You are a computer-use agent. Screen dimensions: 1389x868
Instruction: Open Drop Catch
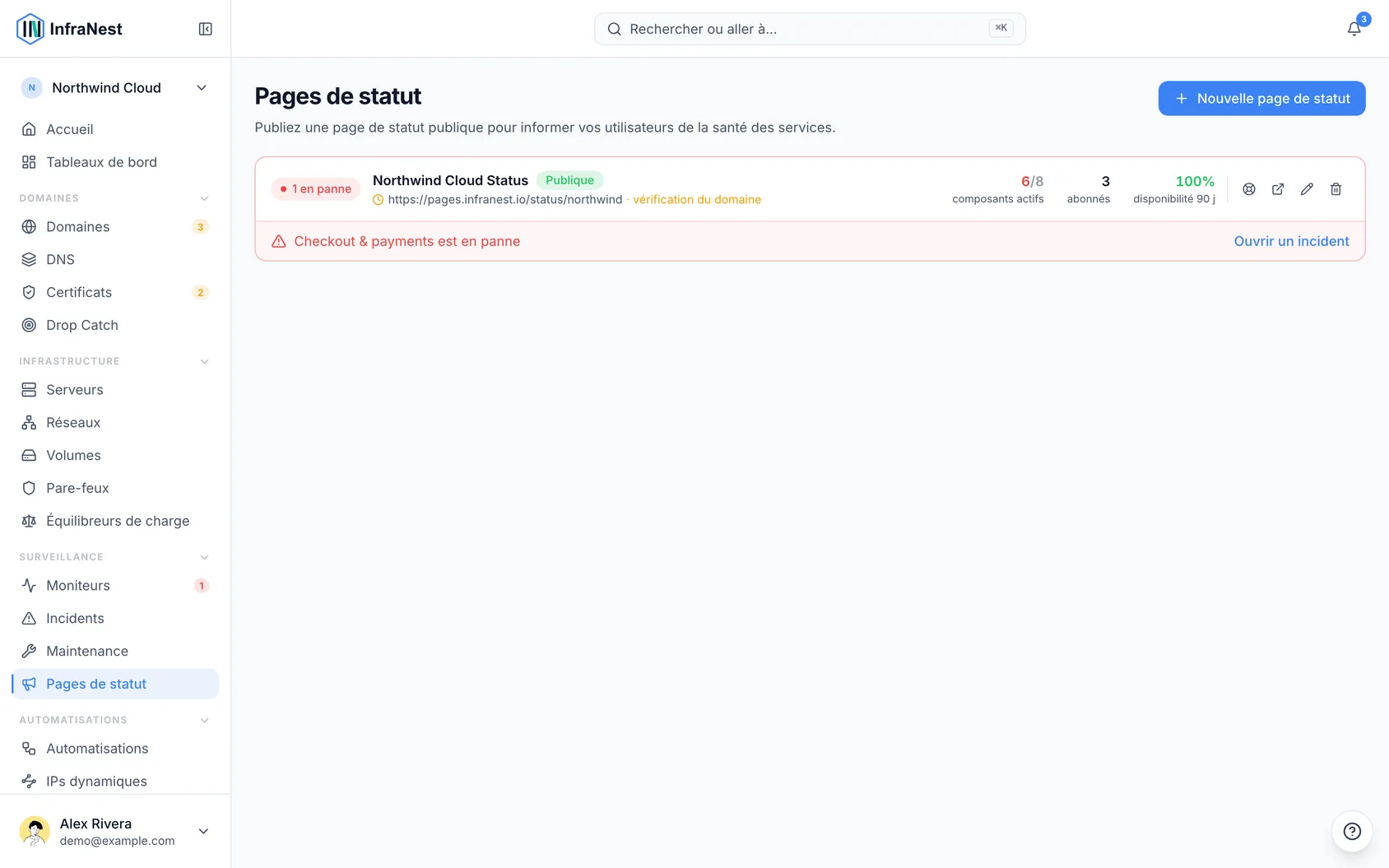(115, 325)
